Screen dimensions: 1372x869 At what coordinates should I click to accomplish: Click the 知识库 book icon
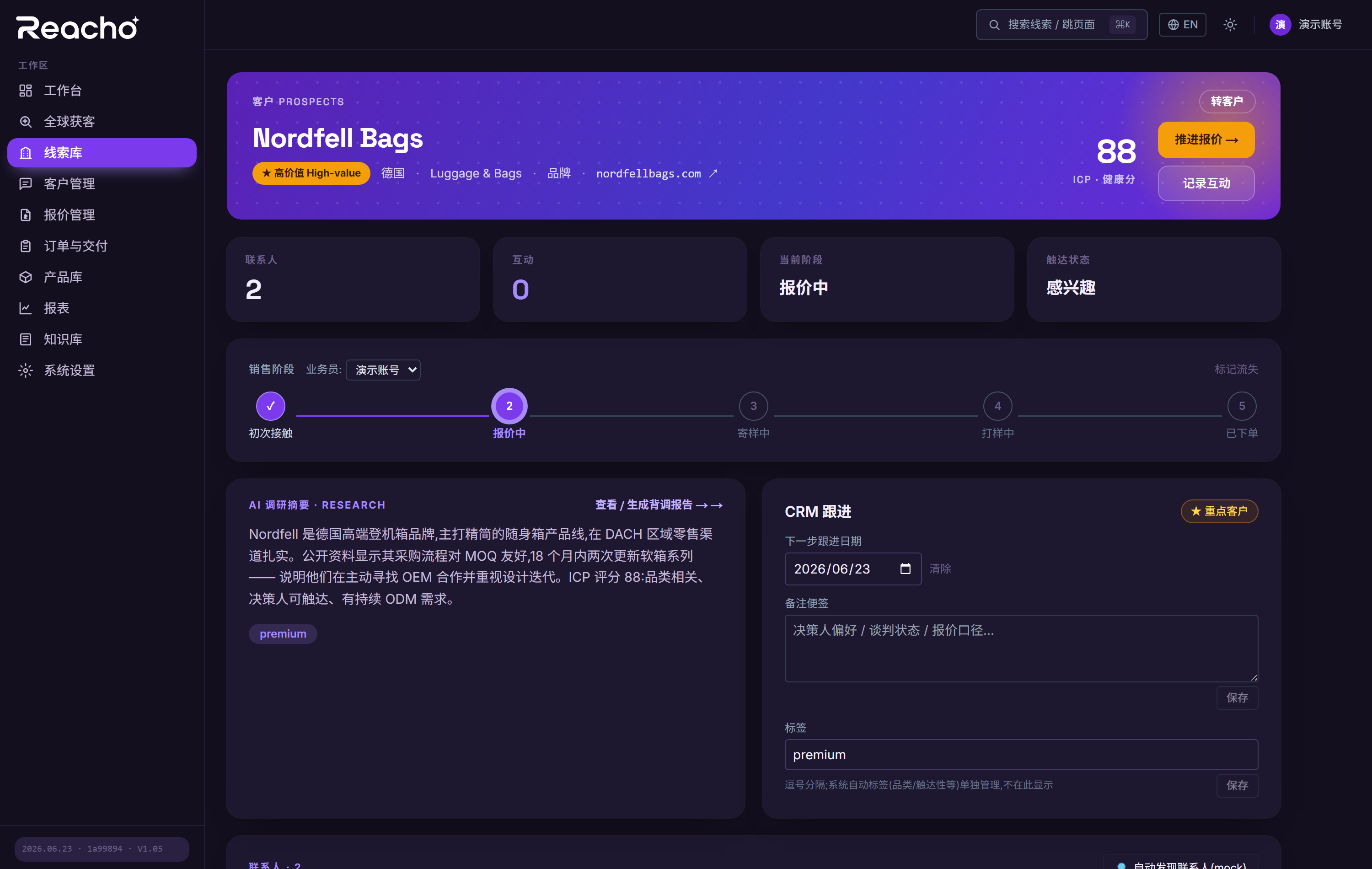click(26, 339)
